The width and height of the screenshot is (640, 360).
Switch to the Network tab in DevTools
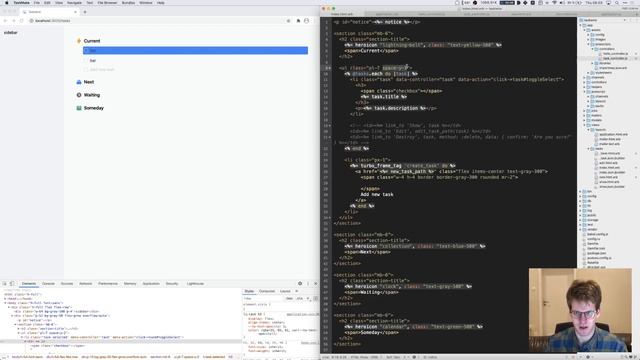click(x=85, y=283)
